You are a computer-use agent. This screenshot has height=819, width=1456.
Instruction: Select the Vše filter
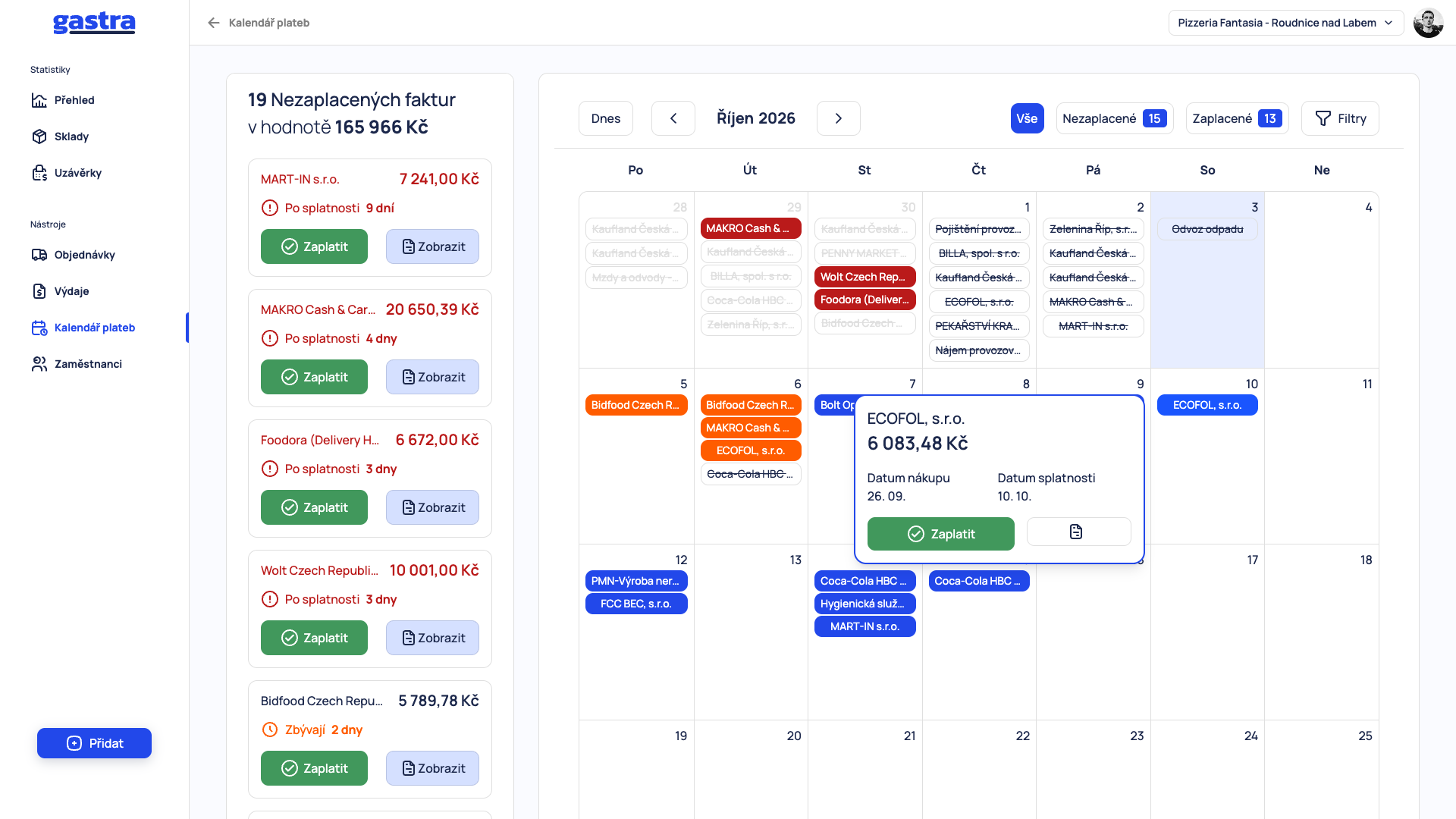tap(1027, 118)
